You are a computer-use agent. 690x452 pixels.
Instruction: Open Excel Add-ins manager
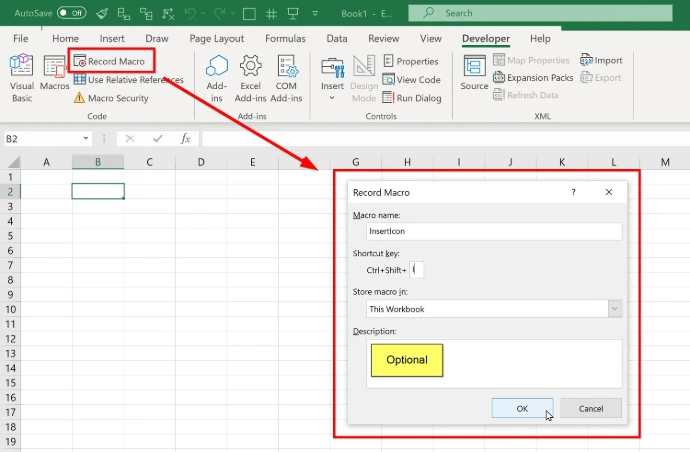click(250, 78)
